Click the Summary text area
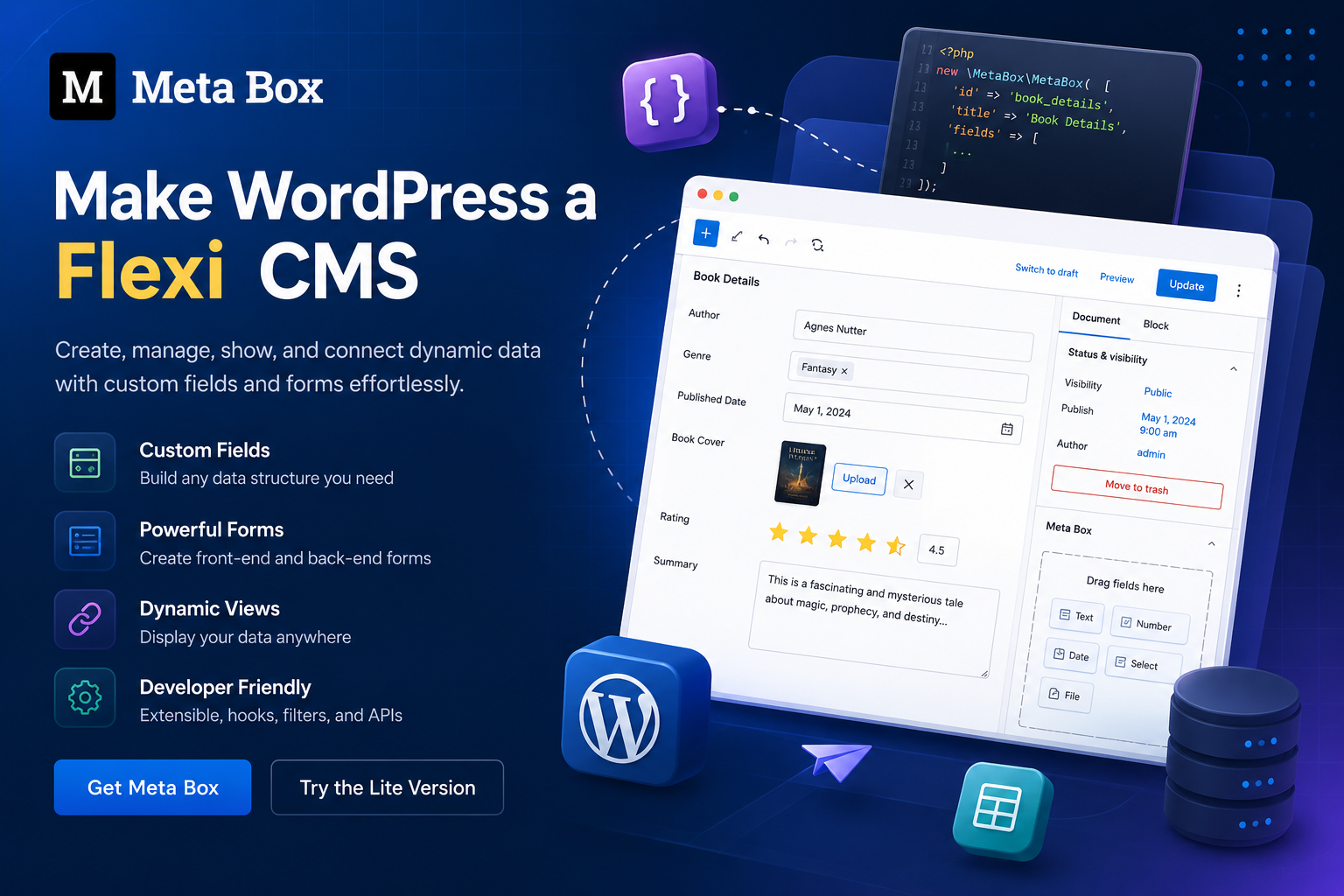Screen dimensions: 1344x896 point(873,619)
